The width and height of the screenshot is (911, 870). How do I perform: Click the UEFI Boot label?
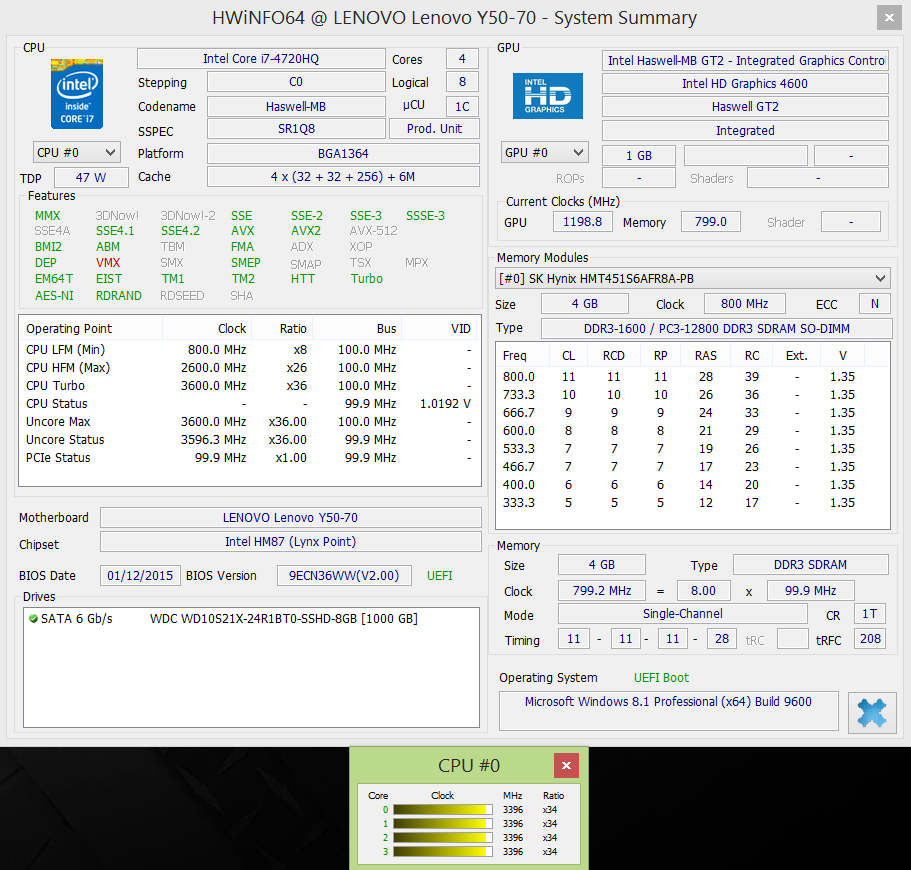point(661,678)
